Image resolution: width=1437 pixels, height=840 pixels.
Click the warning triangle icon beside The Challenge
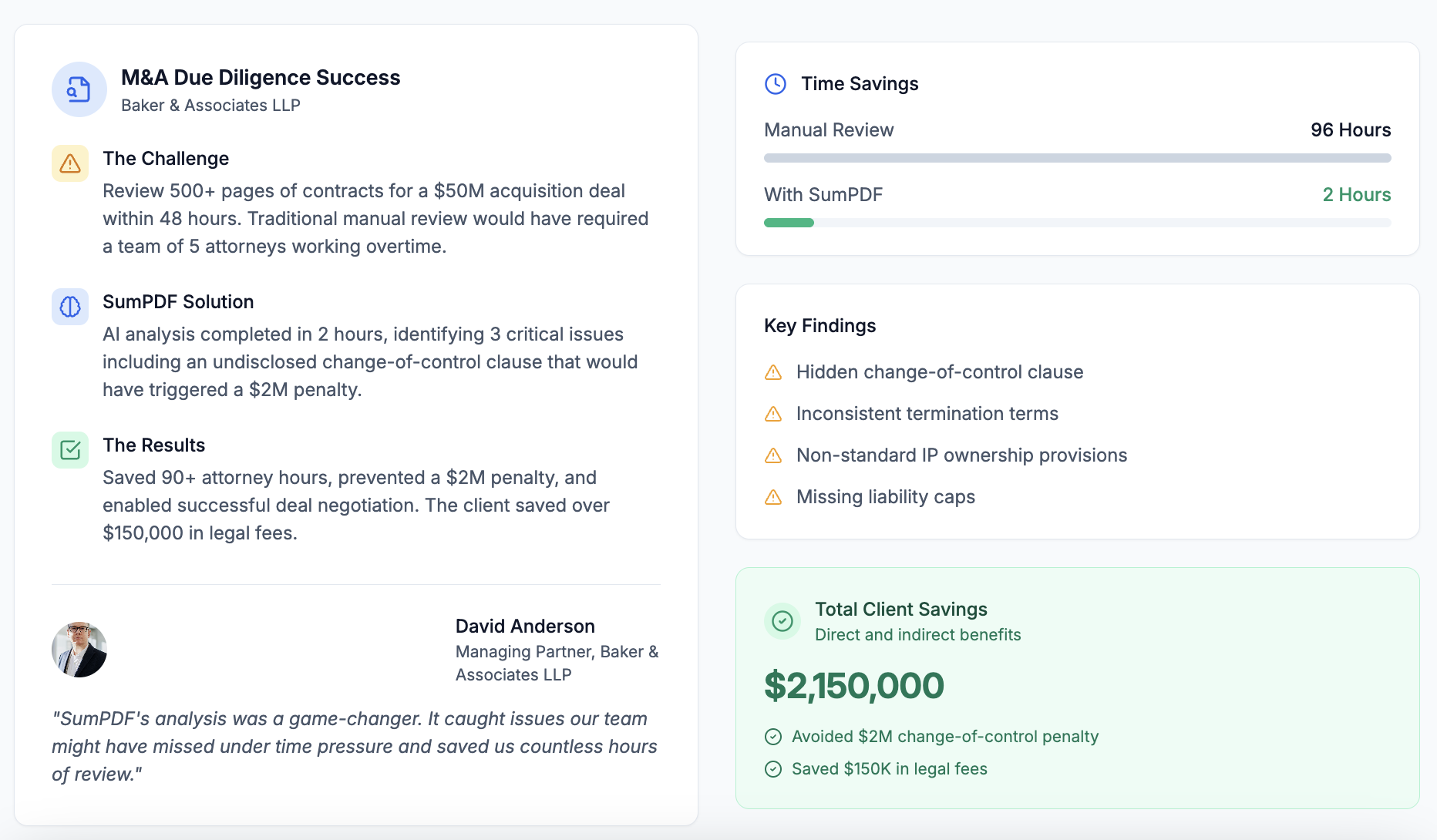click(x=70, y=163)
